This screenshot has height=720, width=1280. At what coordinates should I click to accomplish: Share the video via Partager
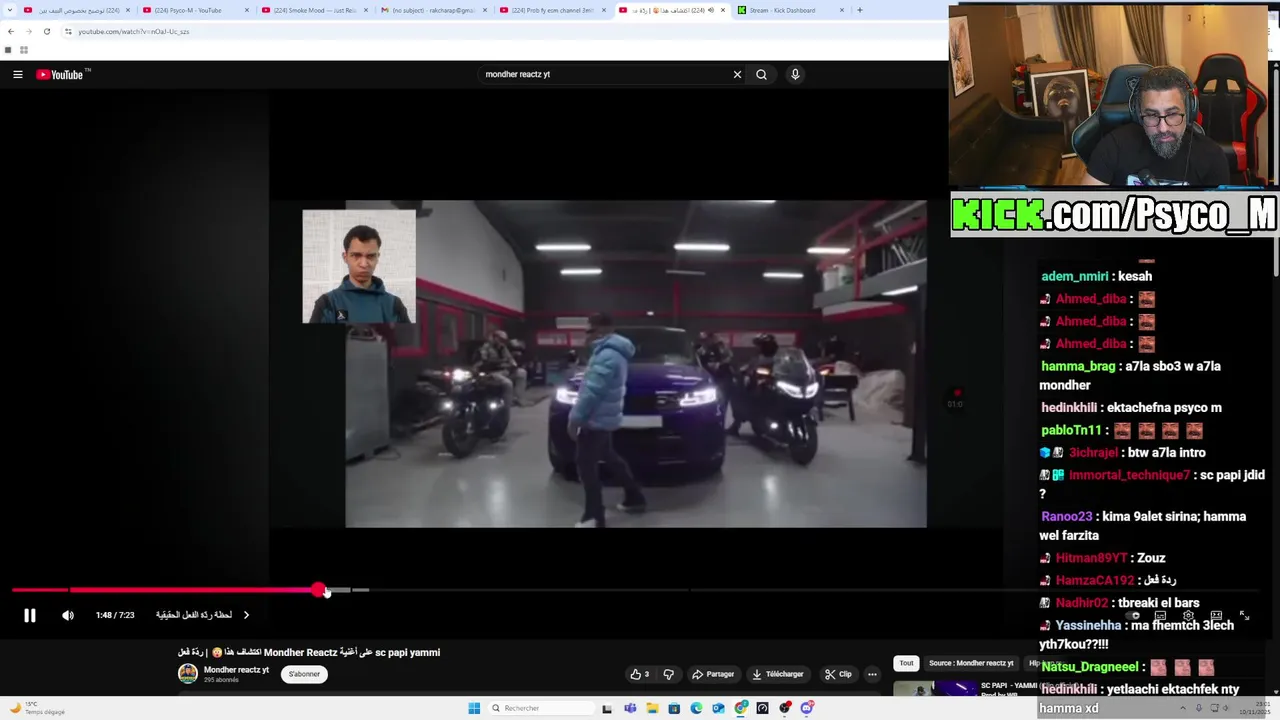714,674
